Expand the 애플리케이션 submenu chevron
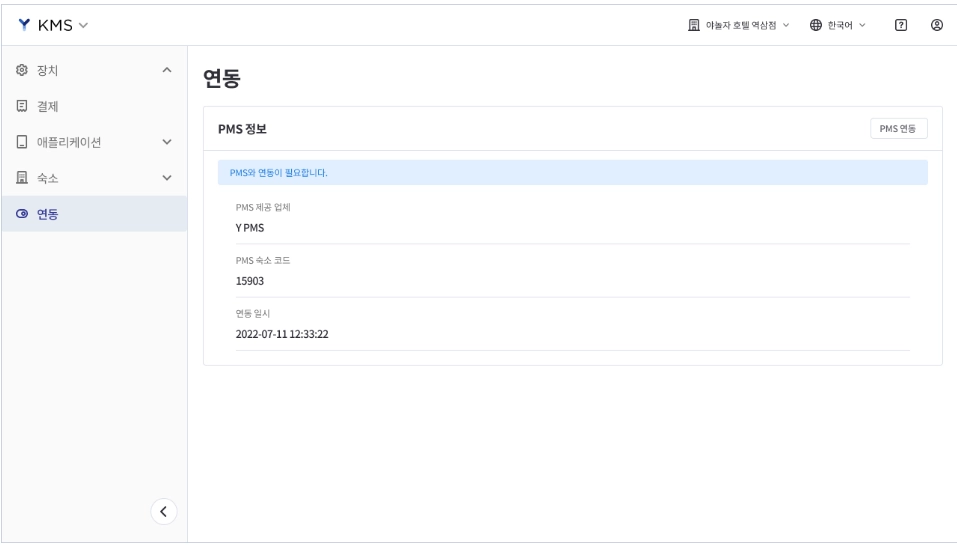957x547 pixels. (x=167, y=142)
